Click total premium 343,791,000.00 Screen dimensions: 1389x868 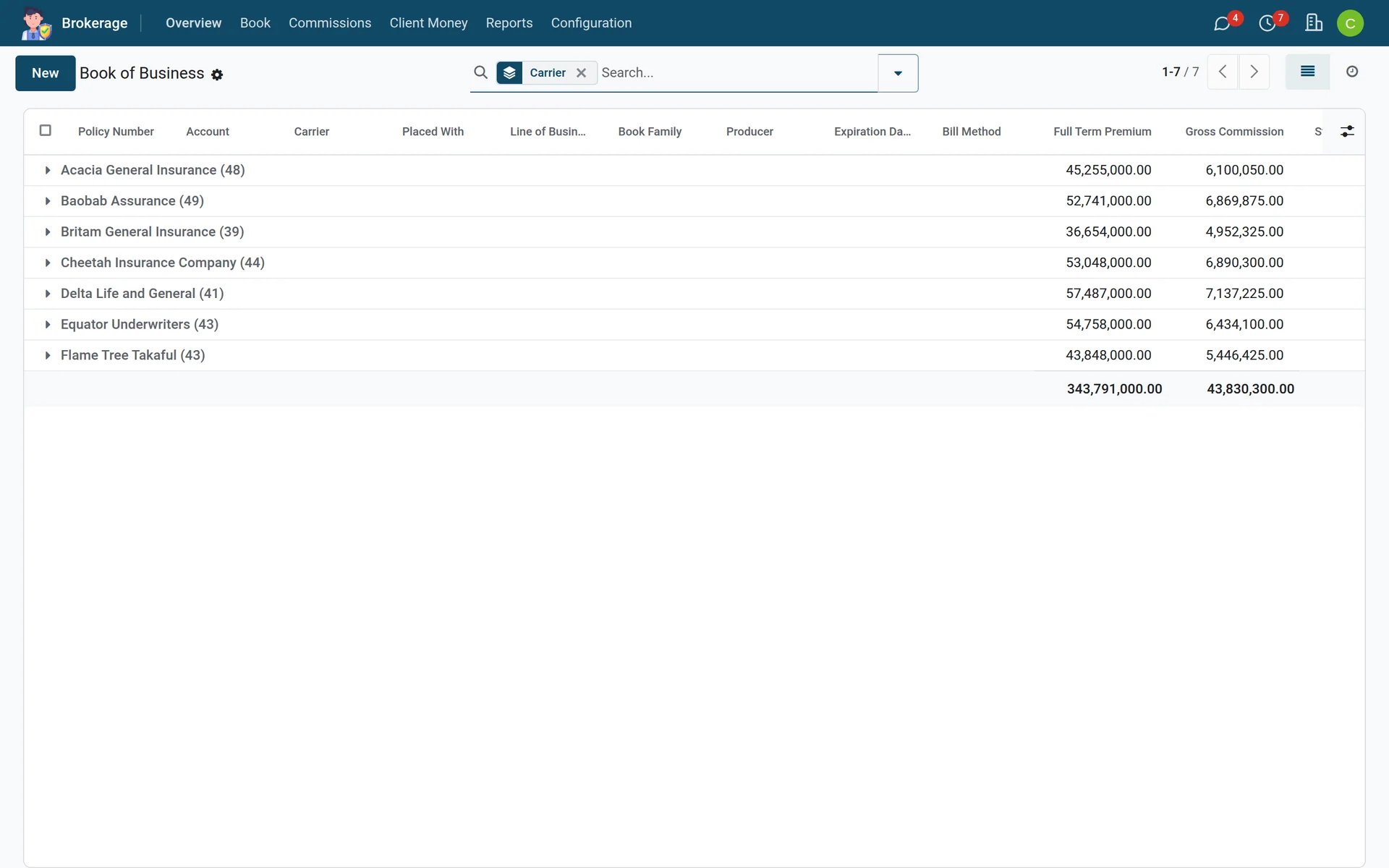(x=1114, y=389)
